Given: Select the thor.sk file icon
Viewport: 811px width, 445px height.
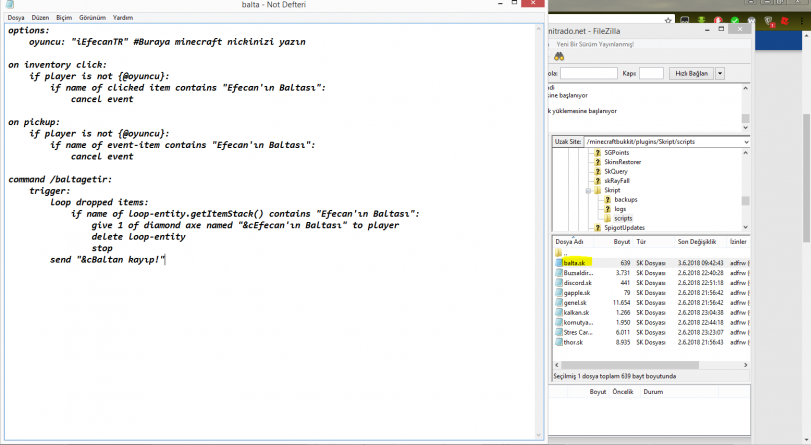Looking at the screenshot, I should pos(559,343).
